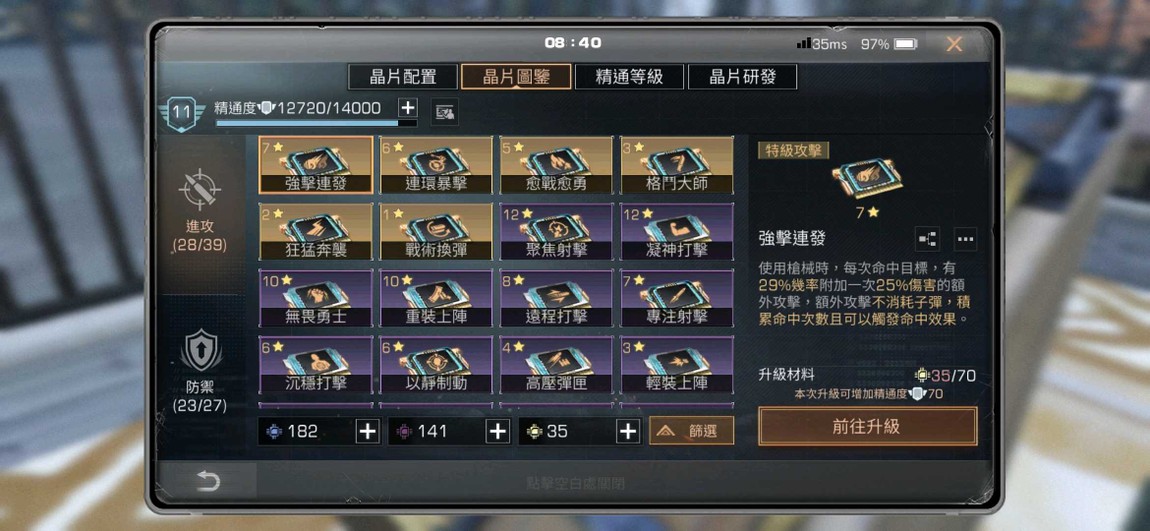This screenshot has height=531, width=1150.
Task: Open the 晶片研發 tab
Action: pos(742,77)
